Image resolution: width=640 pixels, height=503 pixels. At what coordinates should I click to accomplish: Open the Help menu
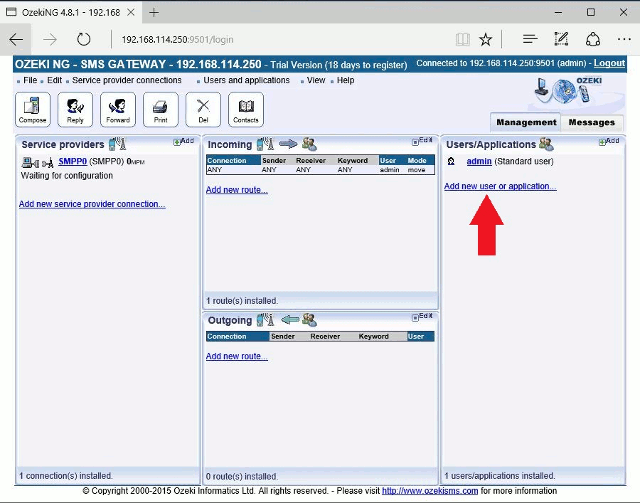(345, 80)
